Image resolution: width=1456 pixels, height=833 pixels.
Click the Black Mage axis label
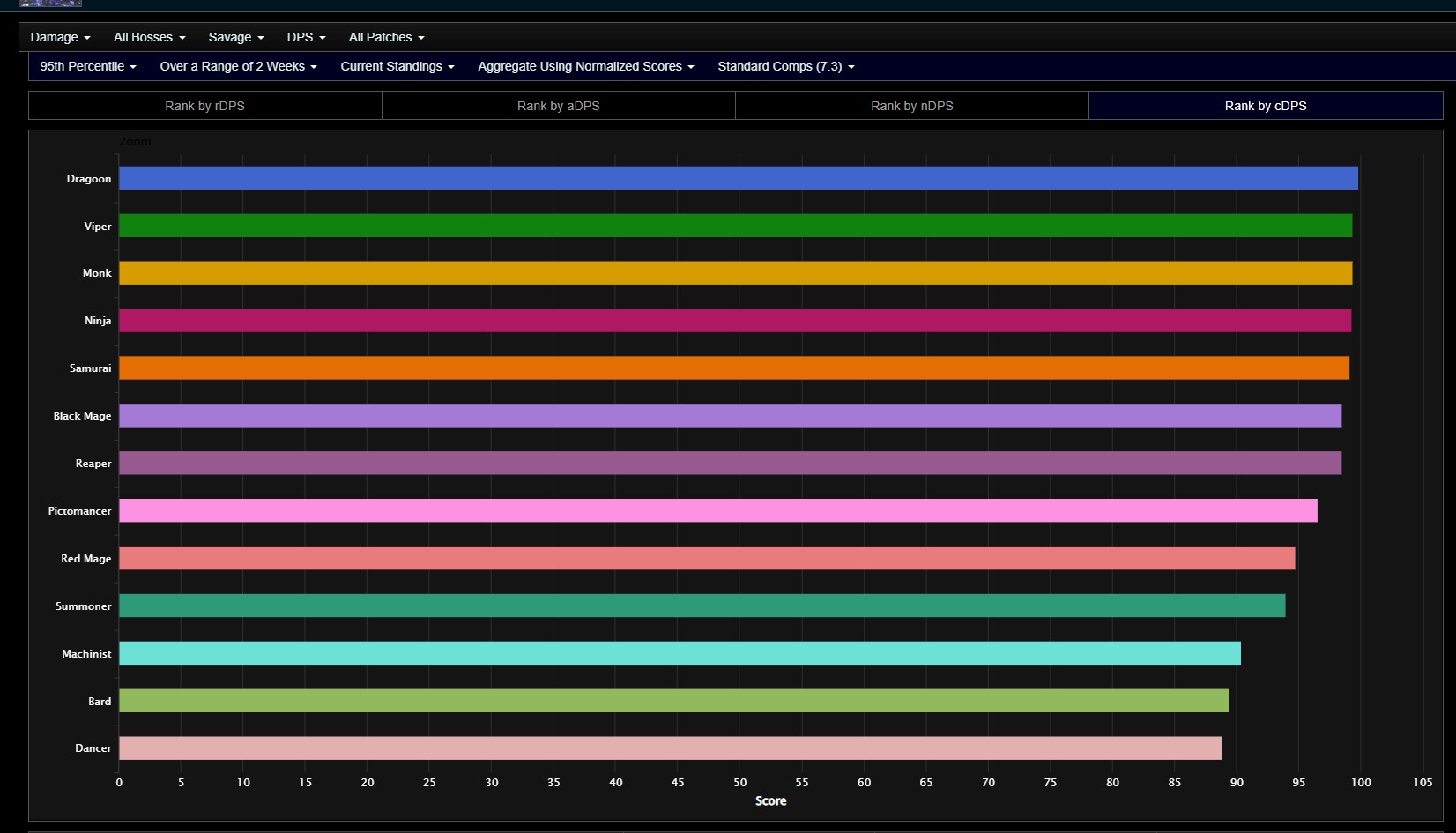point(82,416)
